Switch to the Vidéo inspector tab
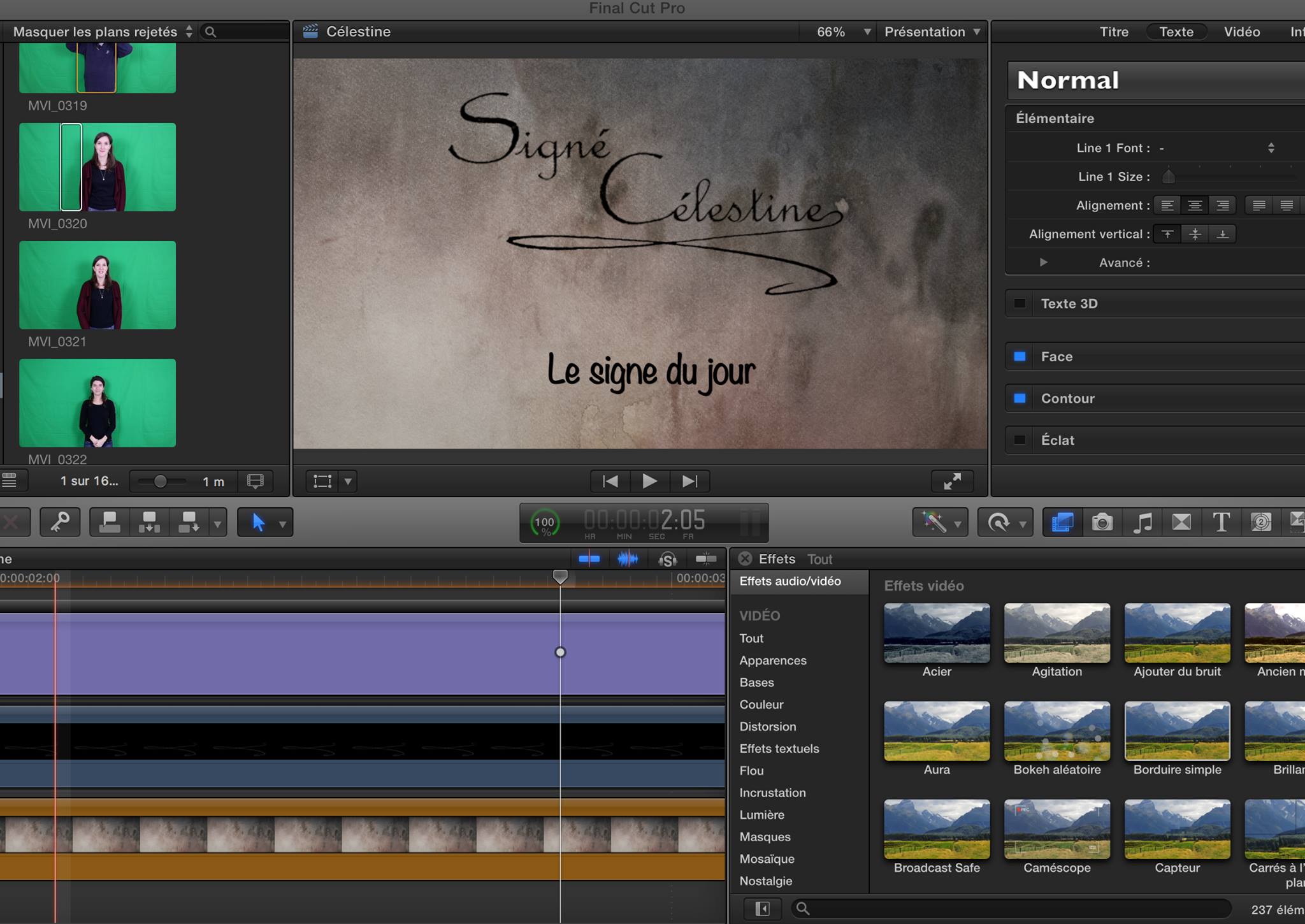 pos(1241,32)
